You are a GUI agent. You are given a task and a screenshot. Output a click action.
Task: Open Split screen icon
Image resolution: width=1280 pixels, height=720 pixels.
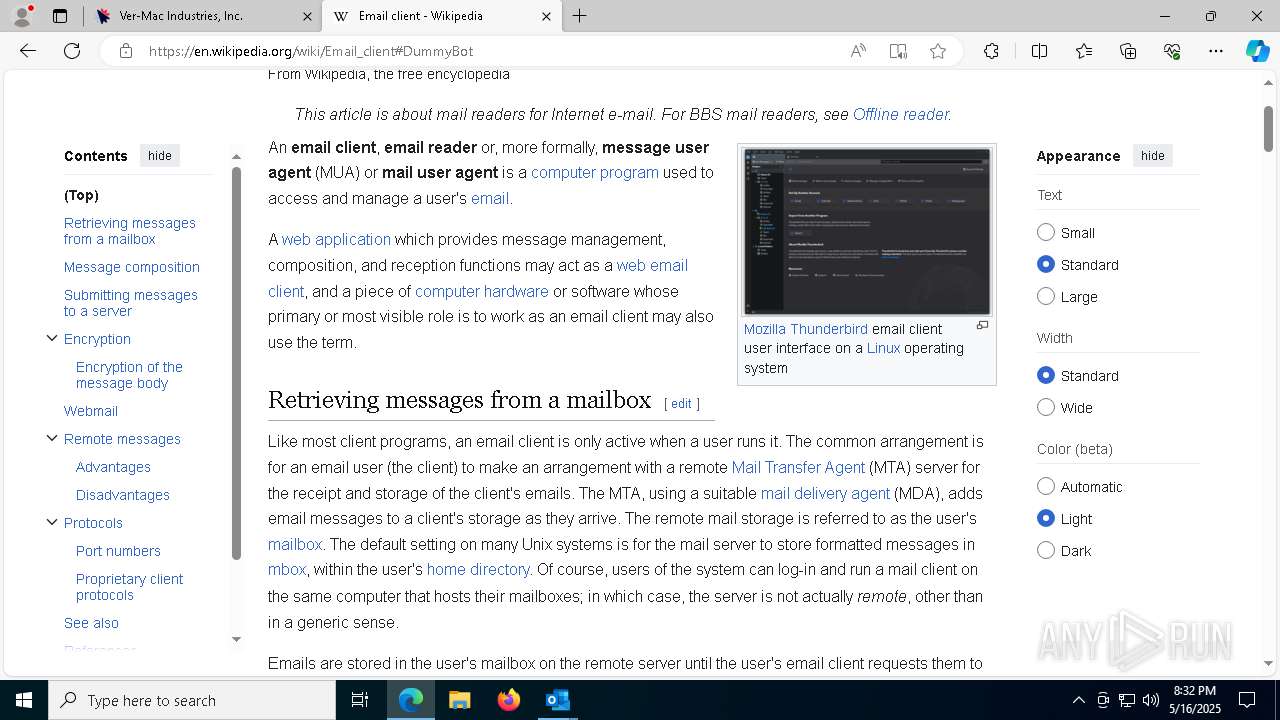1039,51
